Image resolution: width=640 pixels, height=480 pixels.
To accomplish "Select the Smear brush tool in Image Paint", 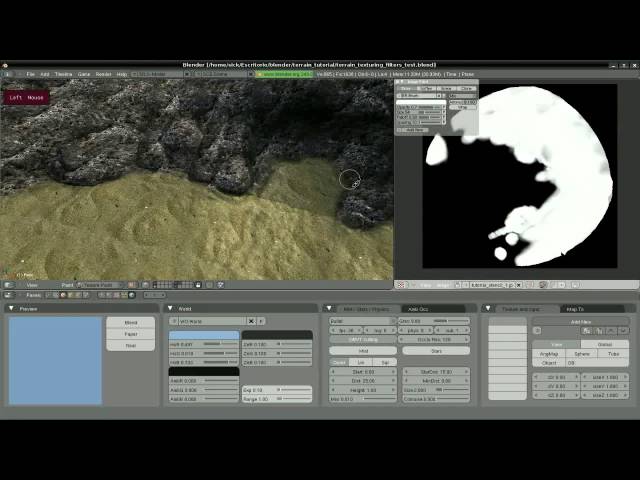I will (446, 89).
